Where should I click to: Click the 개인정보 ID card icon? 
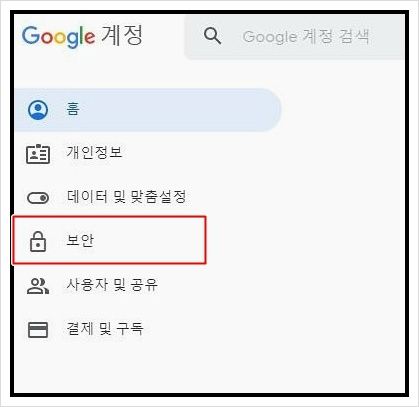pyautogui.click(x=38, y=154)
